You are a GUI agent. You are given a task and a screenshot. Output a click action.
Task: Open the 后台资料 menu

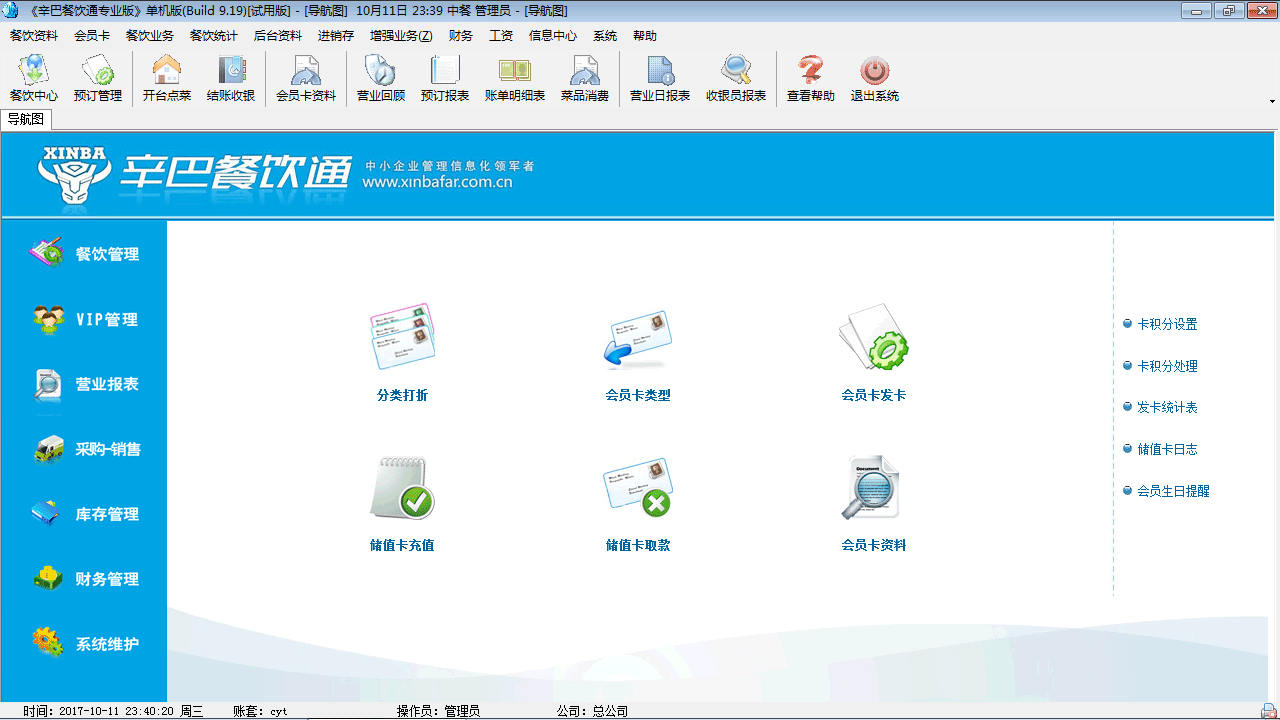point(278,36)
